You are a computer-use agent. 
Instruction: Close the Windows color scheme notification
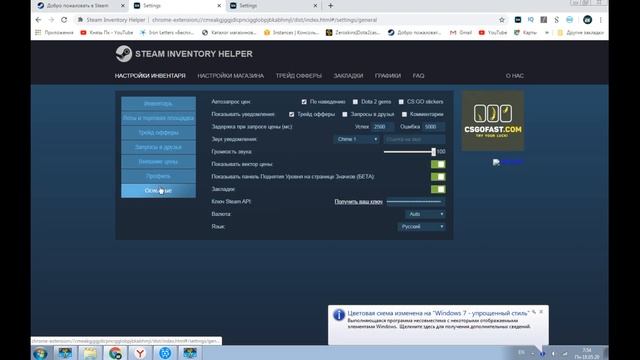(541, 312)
